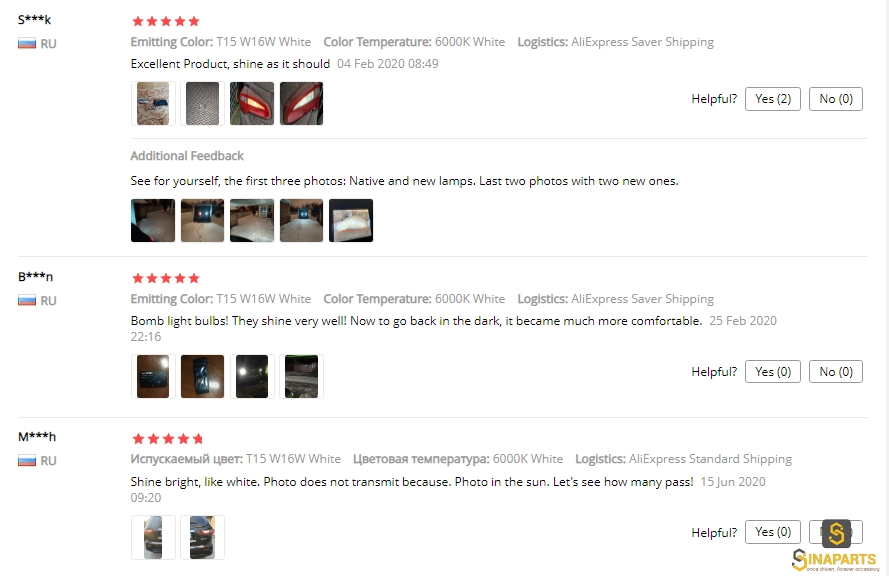Click five-star rating of S***k's review

coord(166,22)
